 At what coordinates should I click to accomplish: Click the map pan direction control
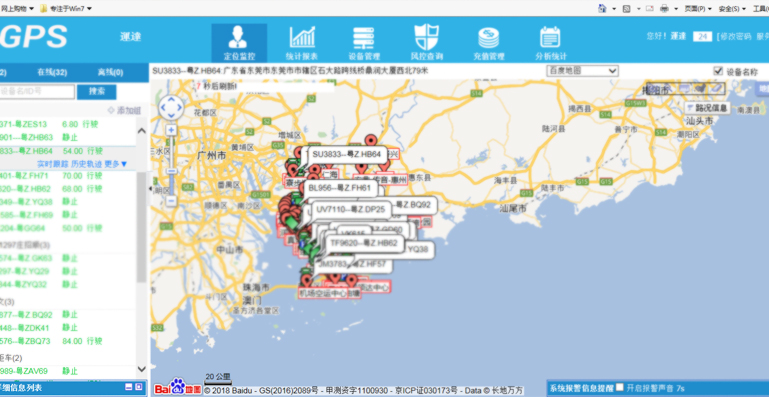point(171,107)
